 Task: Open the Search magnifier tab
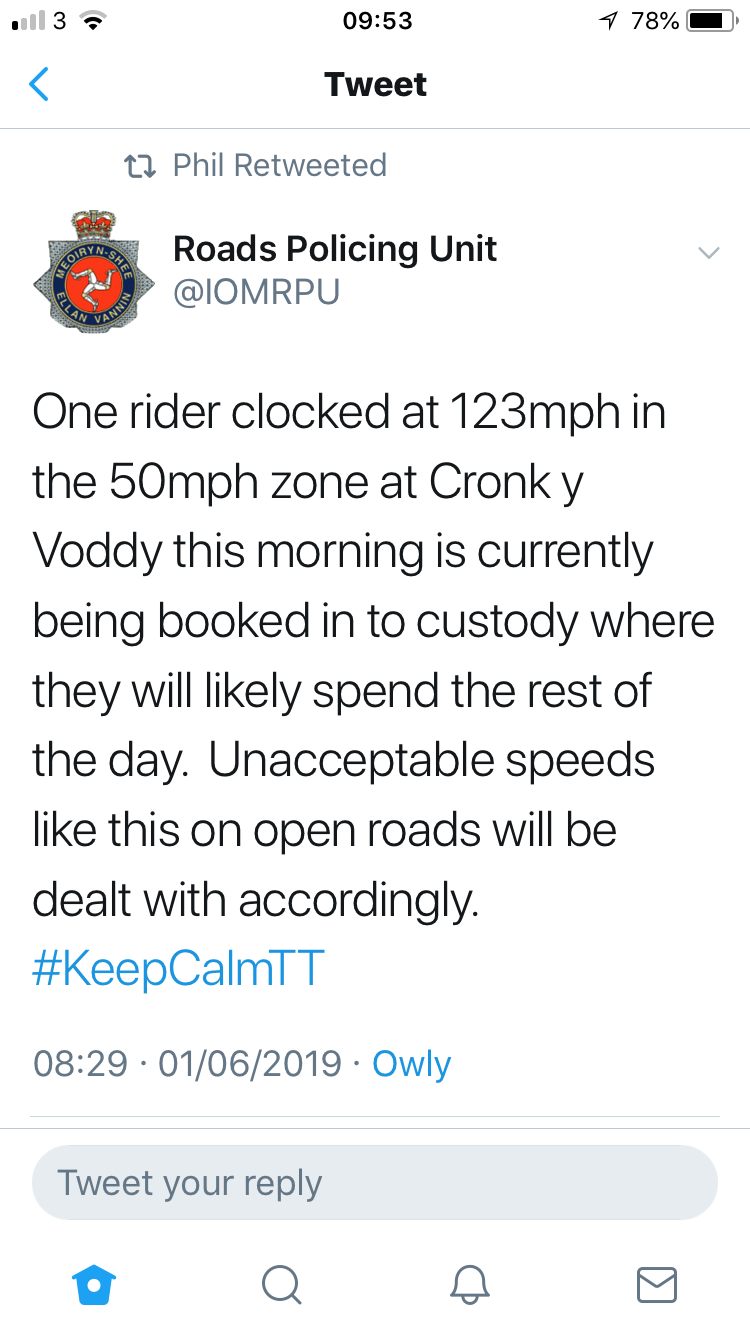(281, 1284)
